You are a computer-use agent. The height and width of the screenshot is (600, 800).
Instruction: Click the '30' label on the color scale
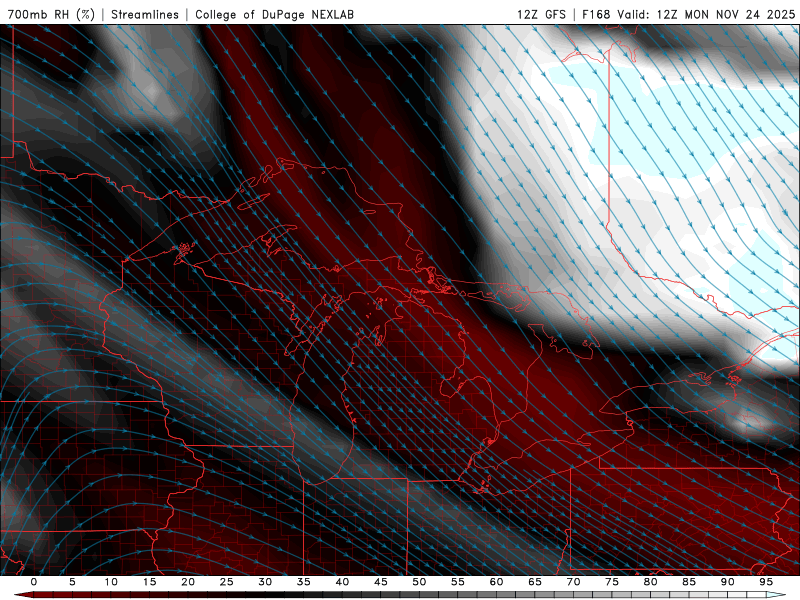[x=265, y=582]
